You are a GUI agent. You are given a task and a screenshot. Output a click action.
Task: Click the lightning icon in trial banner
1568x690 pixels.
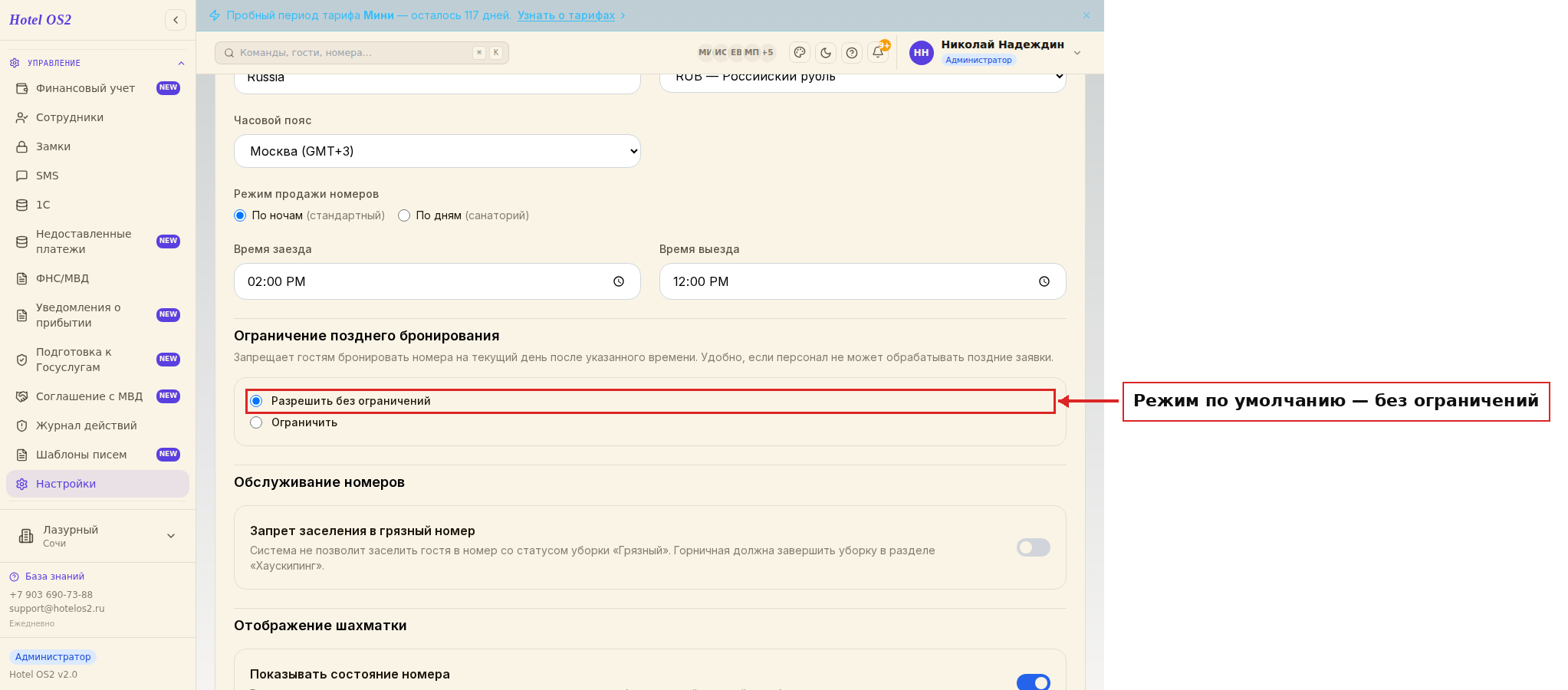[x=215, y=15]
